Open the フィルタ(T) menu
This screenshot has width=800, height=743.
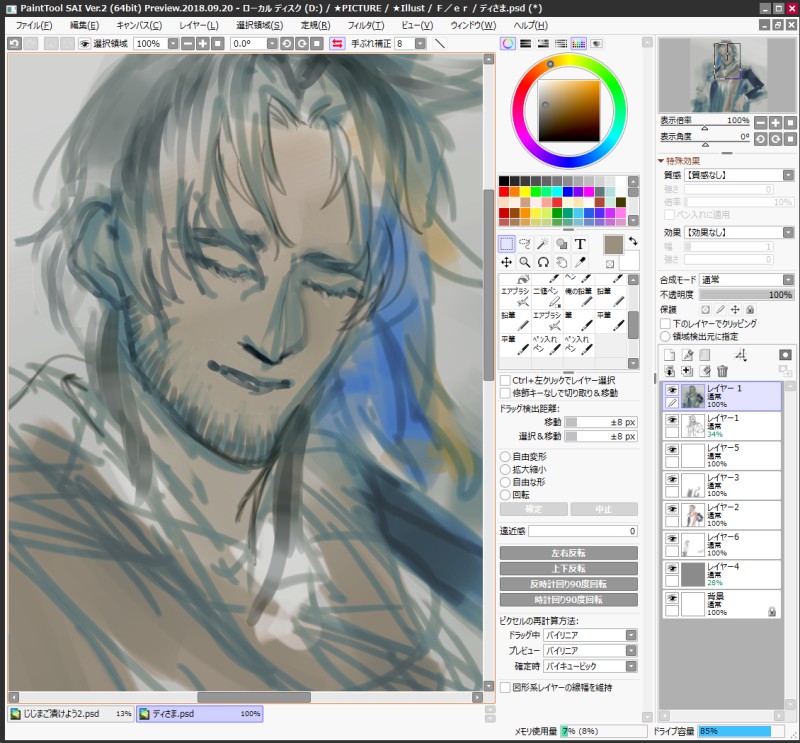point(365,25)
